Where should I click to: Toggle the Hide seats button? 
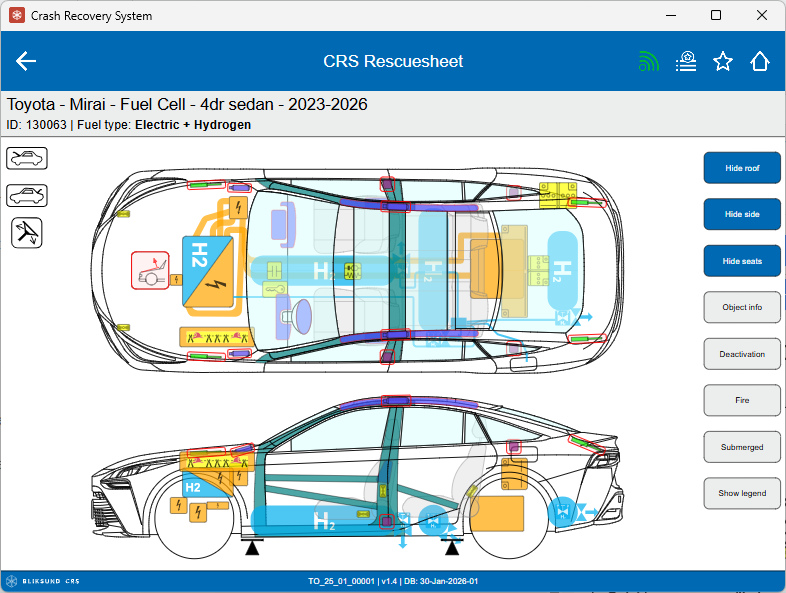(x=741, y=261)
